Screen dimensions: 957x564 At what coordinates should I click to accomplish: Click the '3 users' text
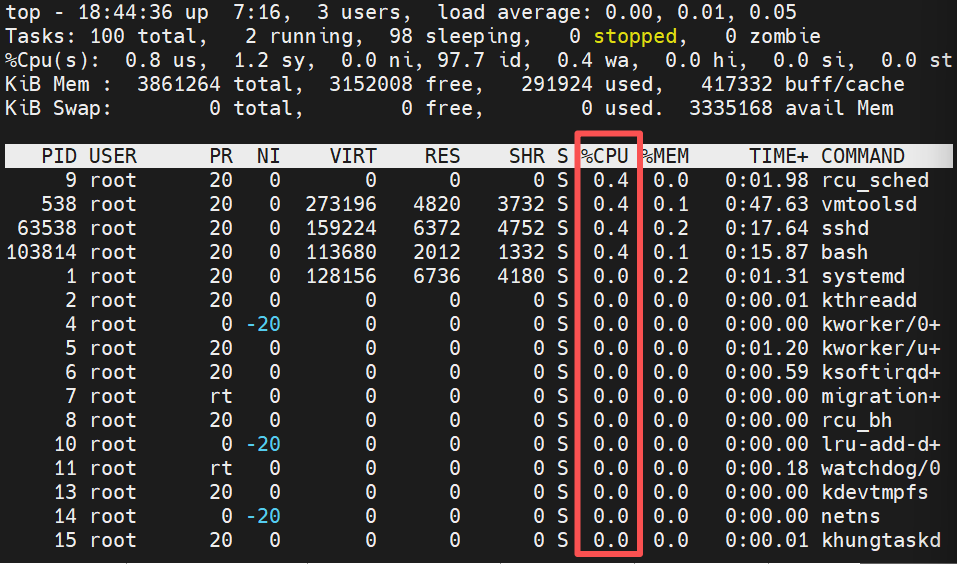pyautogui.click(x=359, y=12)
